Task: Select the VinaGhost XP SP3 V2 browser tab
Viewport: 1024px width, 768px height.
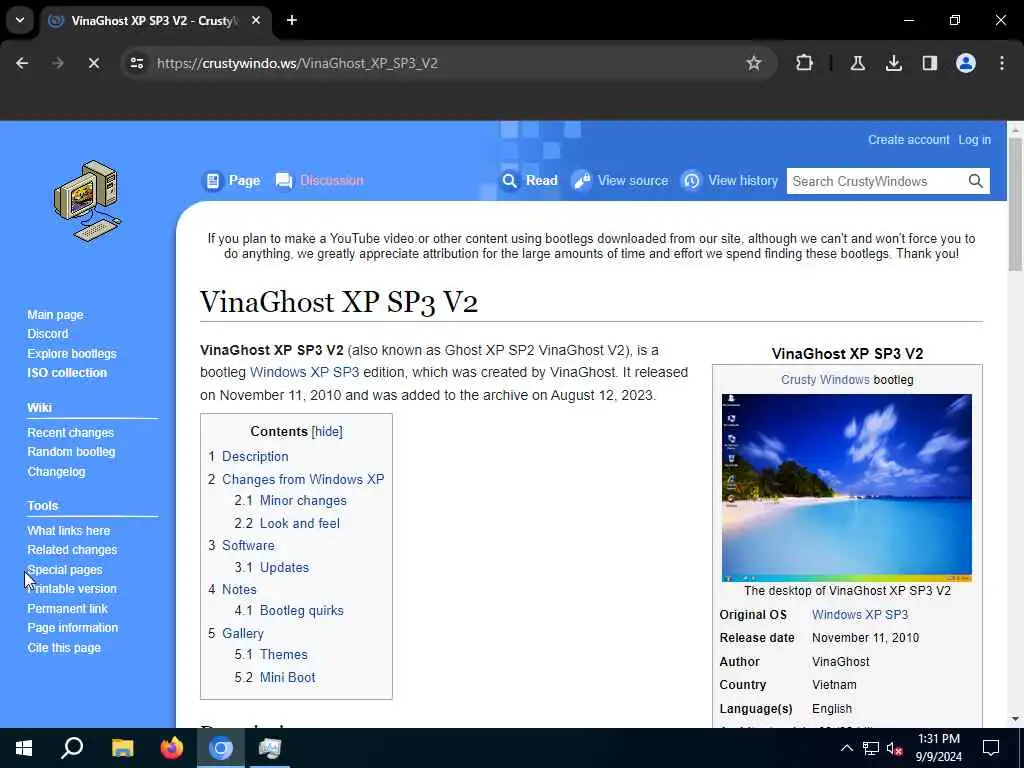Action: tap(155, 20)
